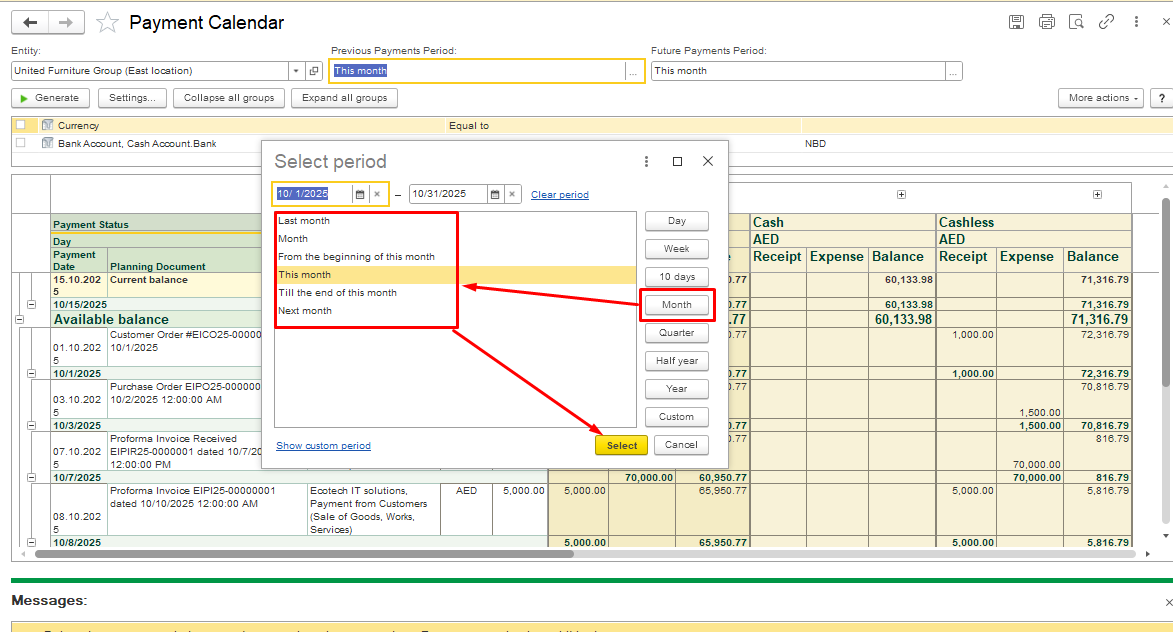The height and width of the screenshot is (632, 1173).
Task: Click the back navigation arrow
Action: pyautogui.click(x=31, y=22)
